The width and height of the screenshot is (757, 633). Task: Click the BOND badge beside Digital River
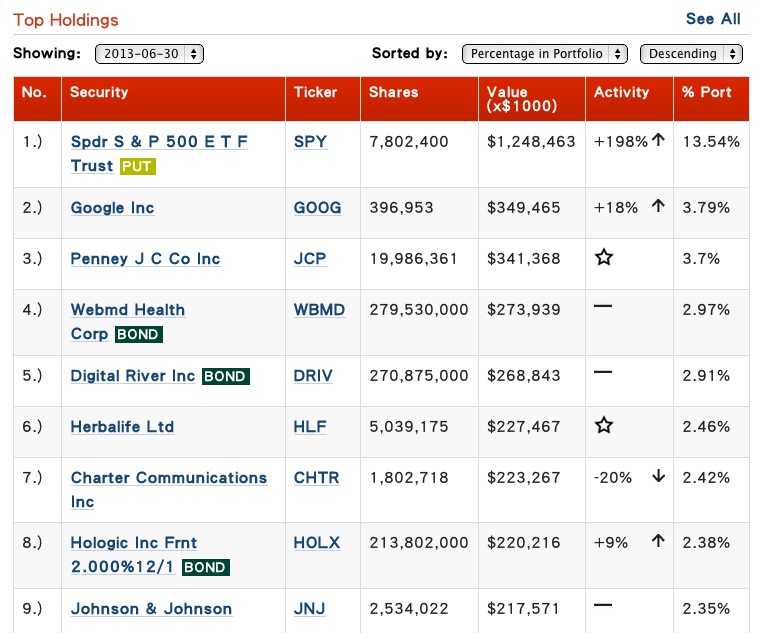point(225,376)
